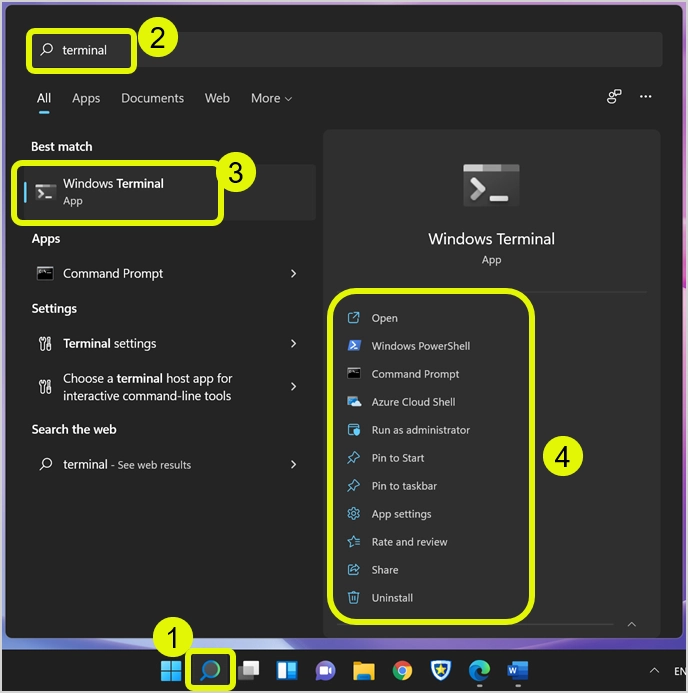The image size is (688, 693).
Task: Open the three-dot search options menu
Action: 646,96
